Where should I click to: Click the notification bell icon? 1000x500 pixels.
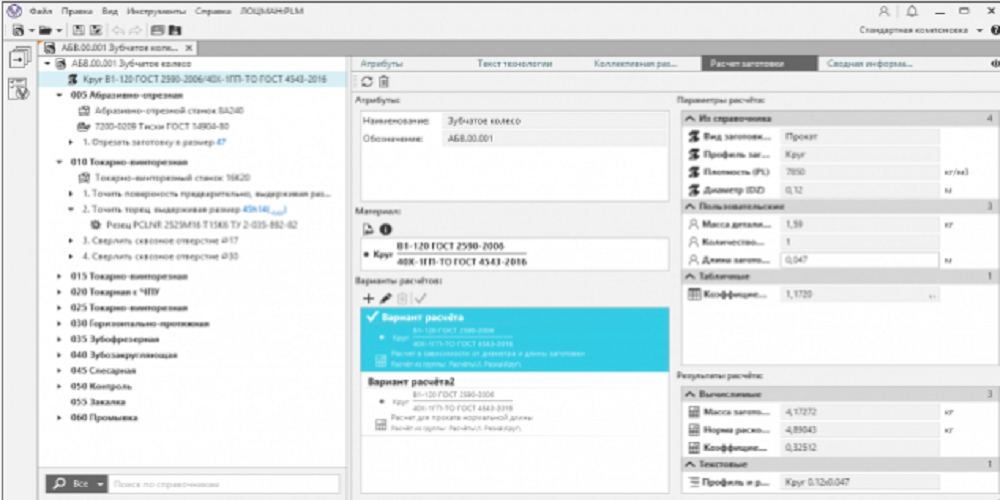pos(911,10)
